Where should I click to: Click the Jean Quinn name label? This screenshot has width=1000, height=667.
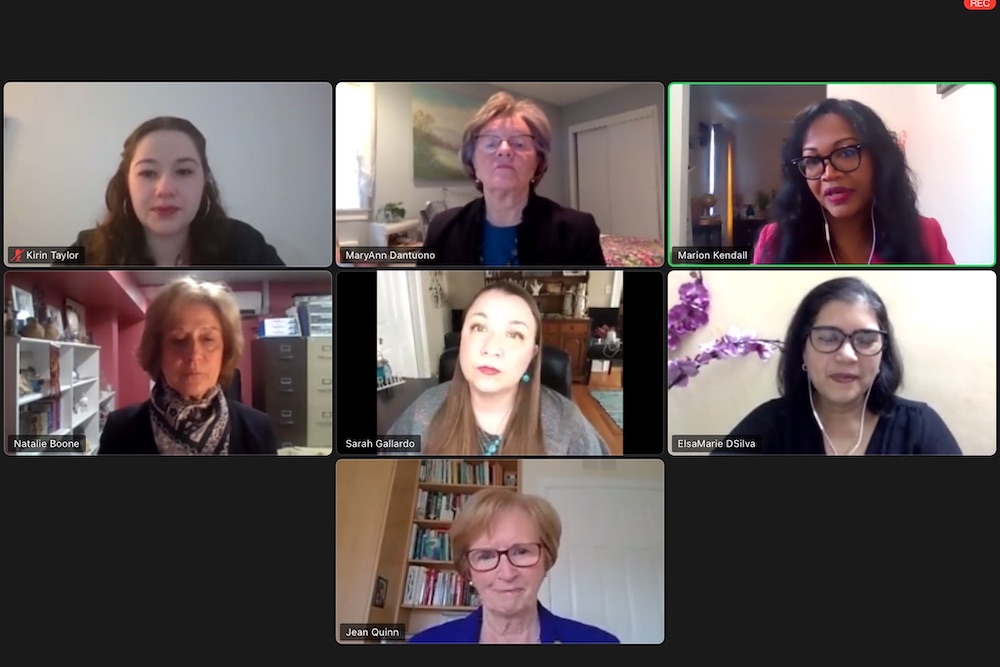click(372, 633)
